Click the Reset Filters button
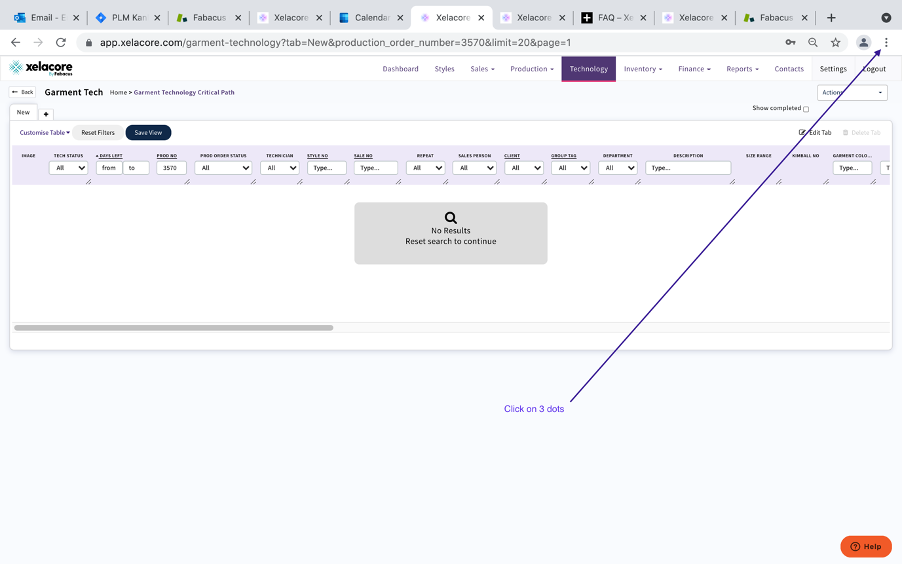This screenshot has width=902, height=564. 97,132
